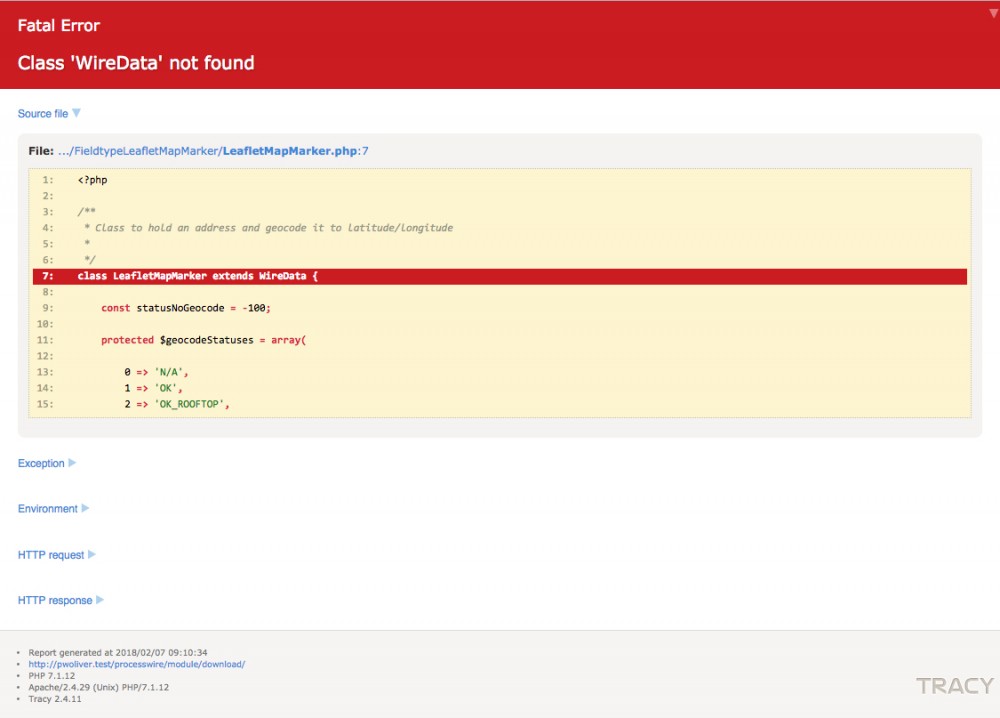The height and width of the screenshot is (718, 1000).
Task: Expand the Exception section
Action: [x=41, y=464]
